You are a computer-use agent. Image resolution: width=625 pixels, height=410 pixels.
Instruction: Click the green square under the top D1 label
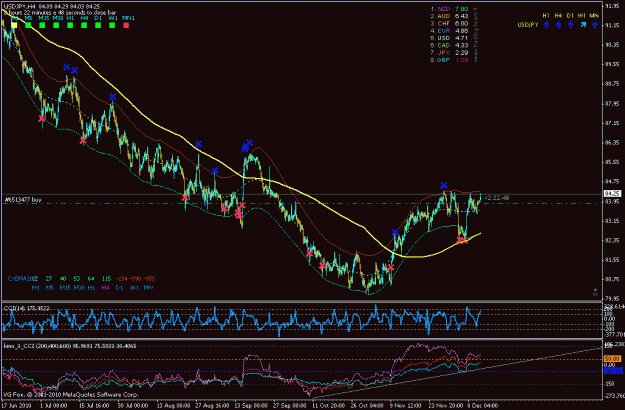[x=98, y=25]
